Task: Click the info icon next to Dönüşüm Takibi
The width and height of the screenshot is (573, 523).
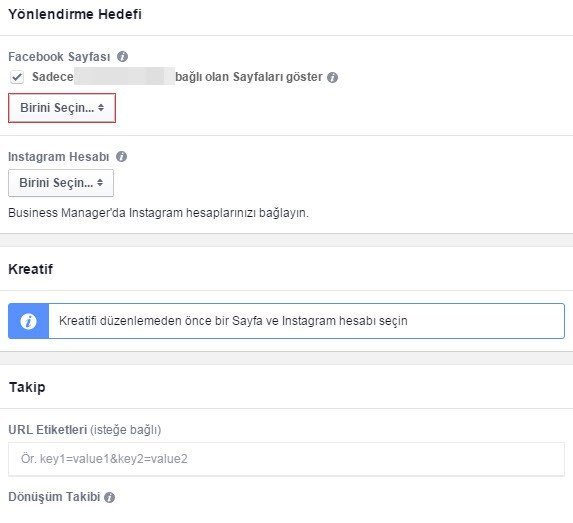Action: click(109, 497)
